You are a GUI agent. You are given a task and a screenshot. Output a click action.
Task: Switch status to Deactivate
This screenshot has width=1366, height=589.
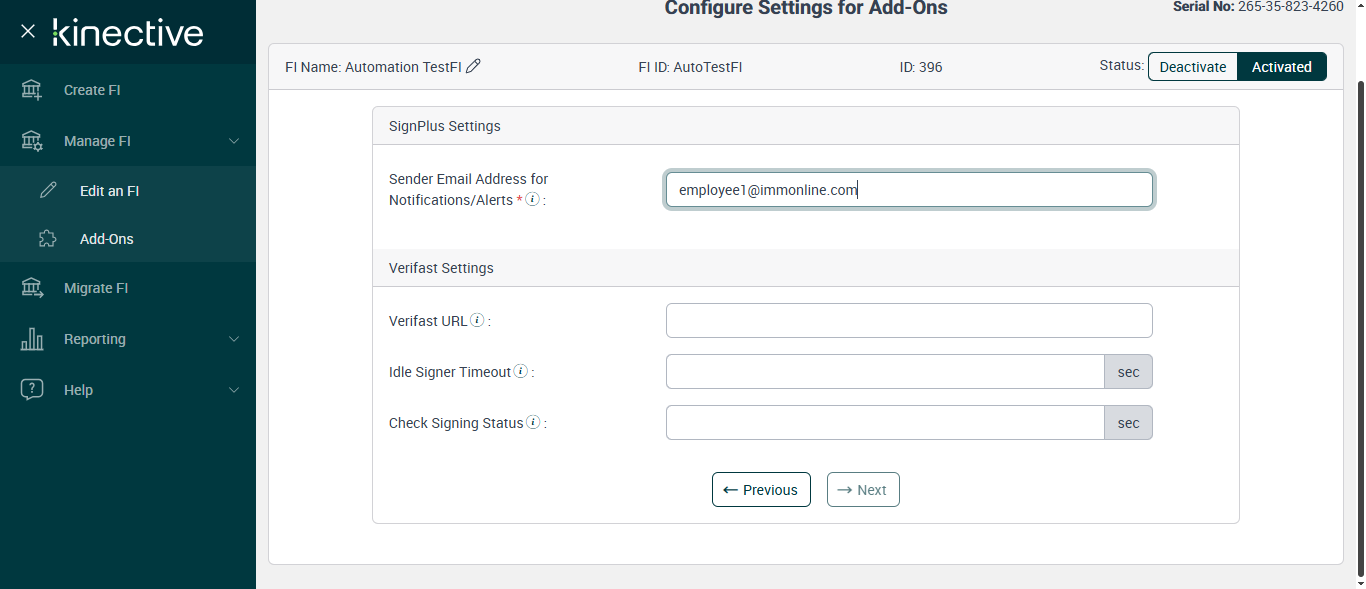point(1193,67)
